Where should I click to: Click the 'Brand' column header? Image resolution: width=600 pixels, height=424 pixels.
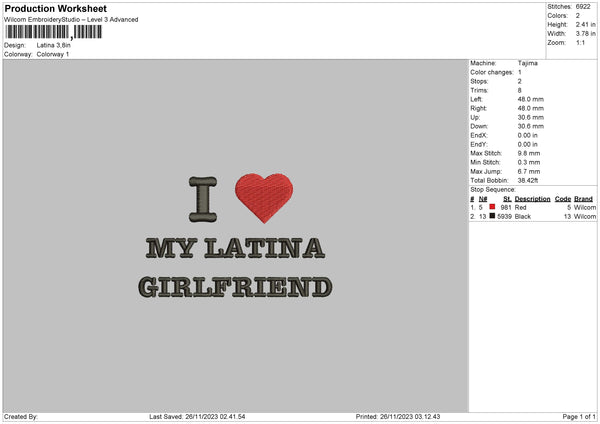pos(584,199)
